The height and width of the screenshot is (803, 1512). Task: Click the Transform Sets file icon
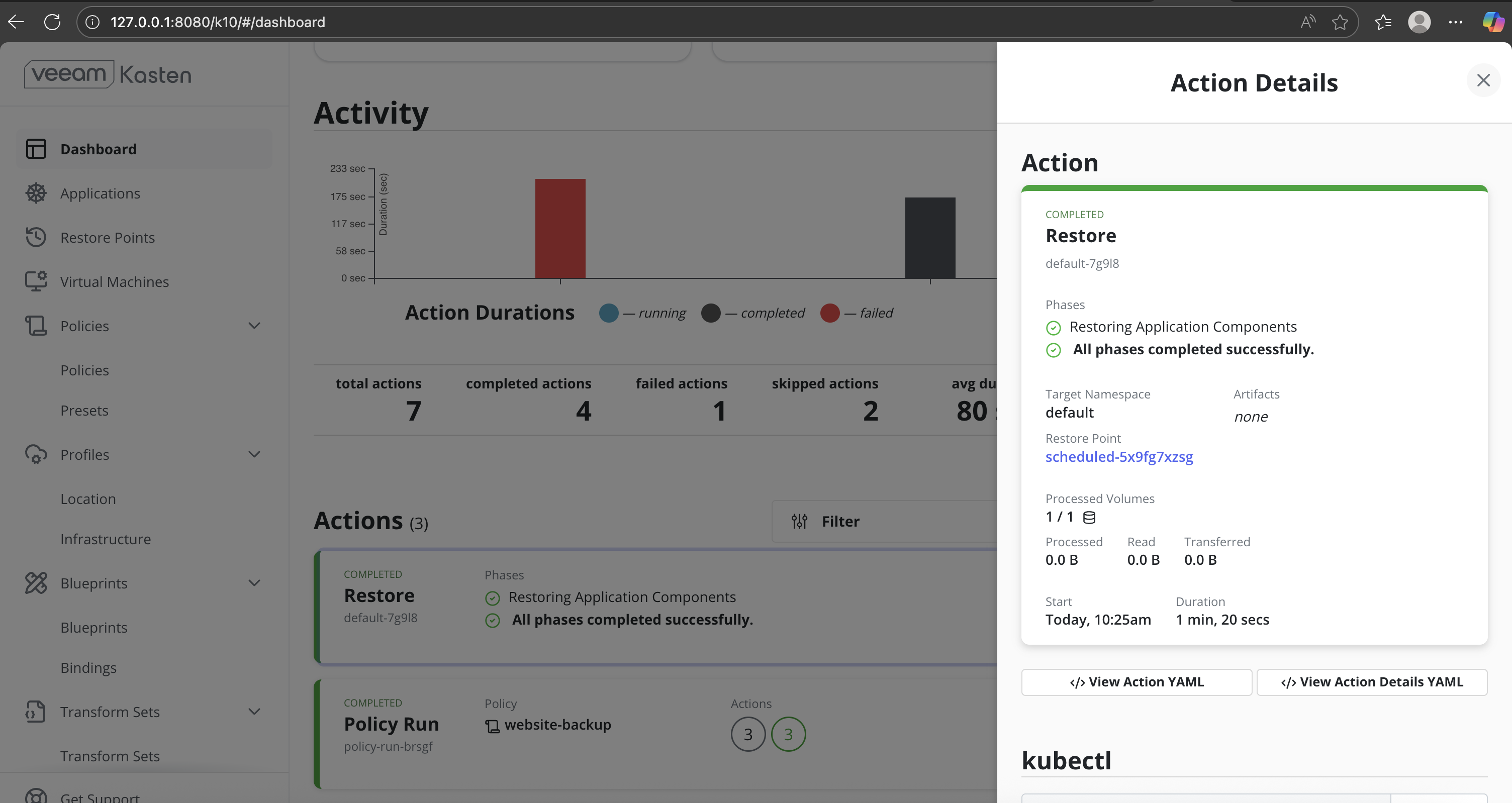pos(36,712)
